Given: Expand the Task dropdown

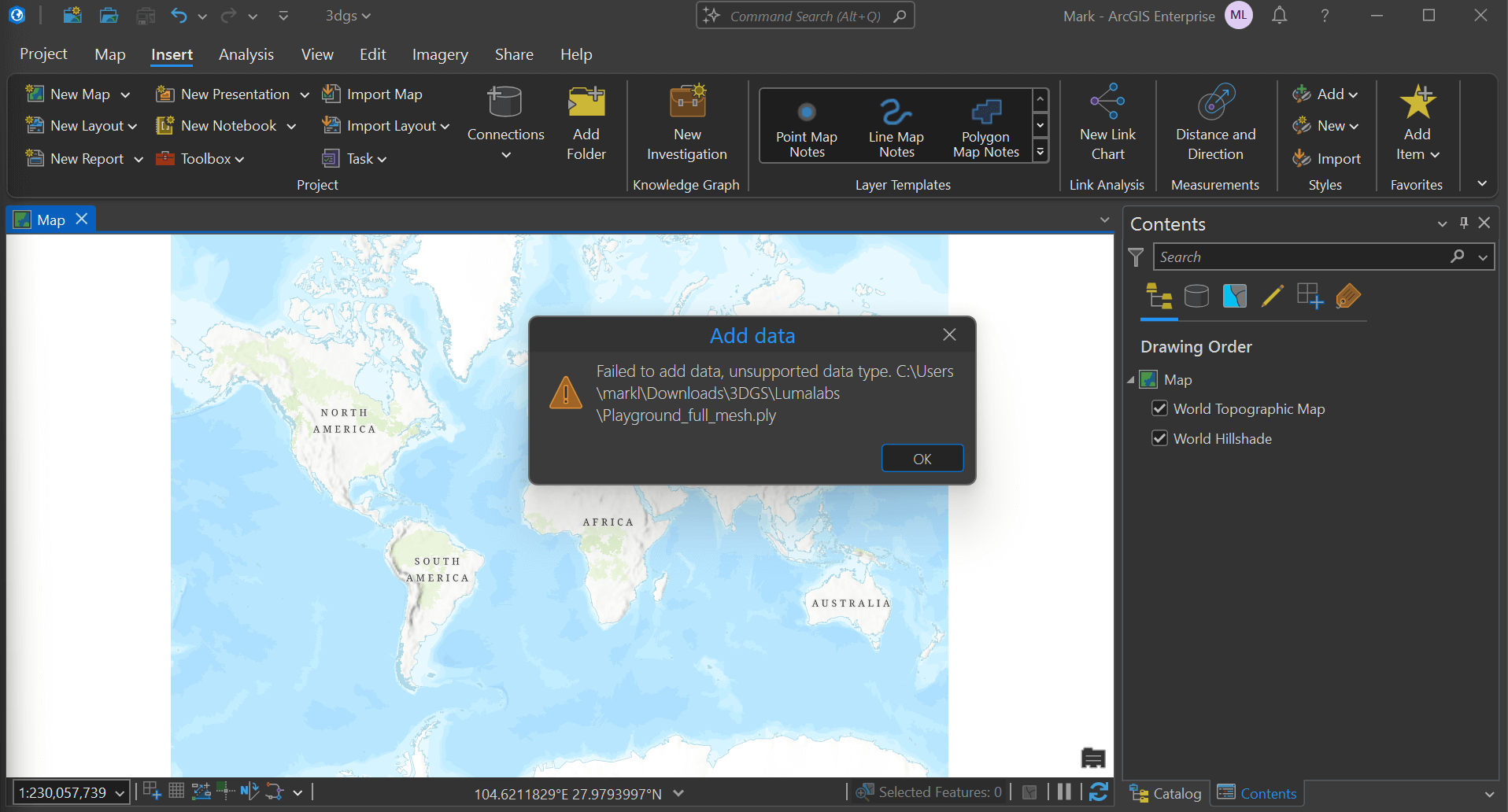Looking at the screenshot, I should (x=382, y=160).
